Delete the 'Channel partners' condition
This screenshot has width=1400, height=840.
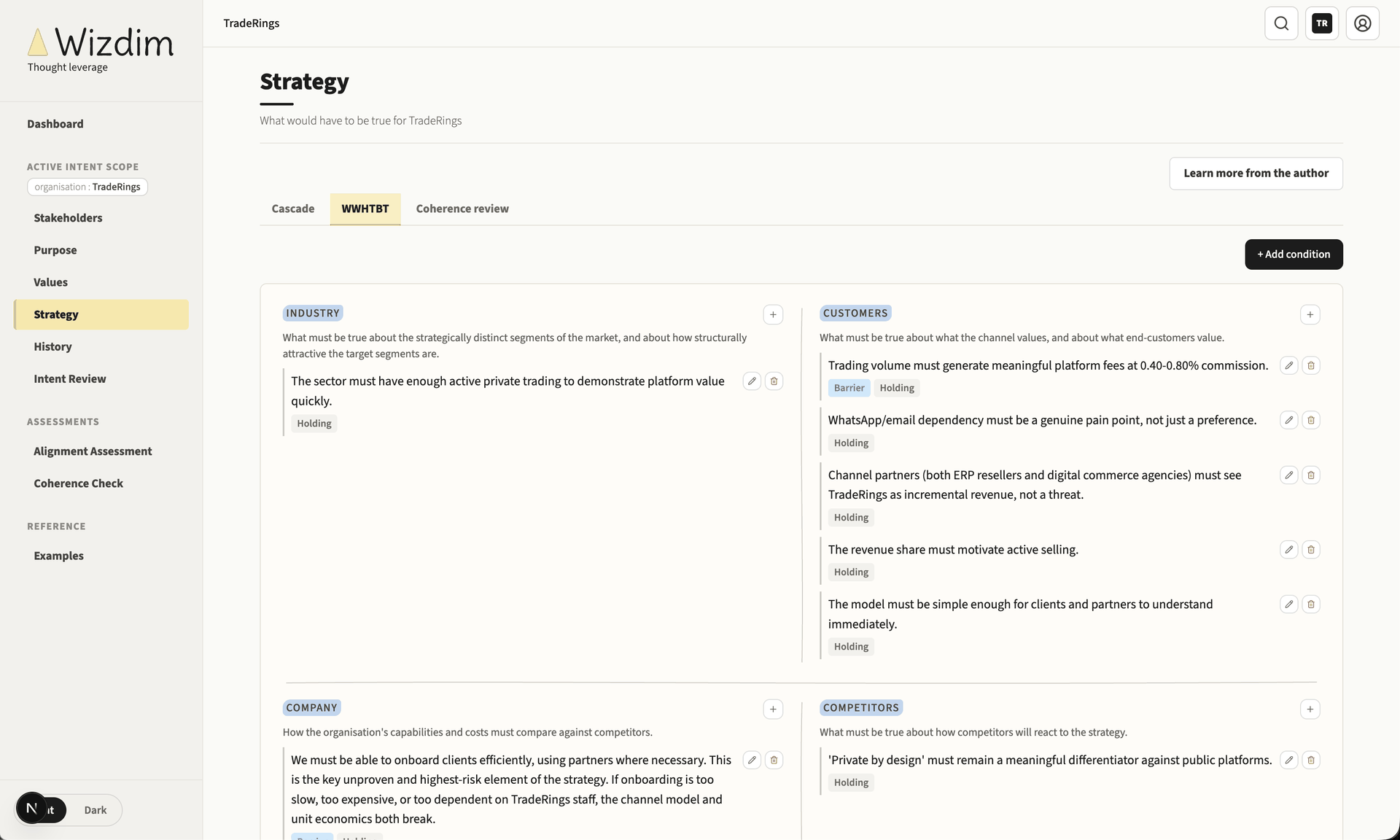1311,475
